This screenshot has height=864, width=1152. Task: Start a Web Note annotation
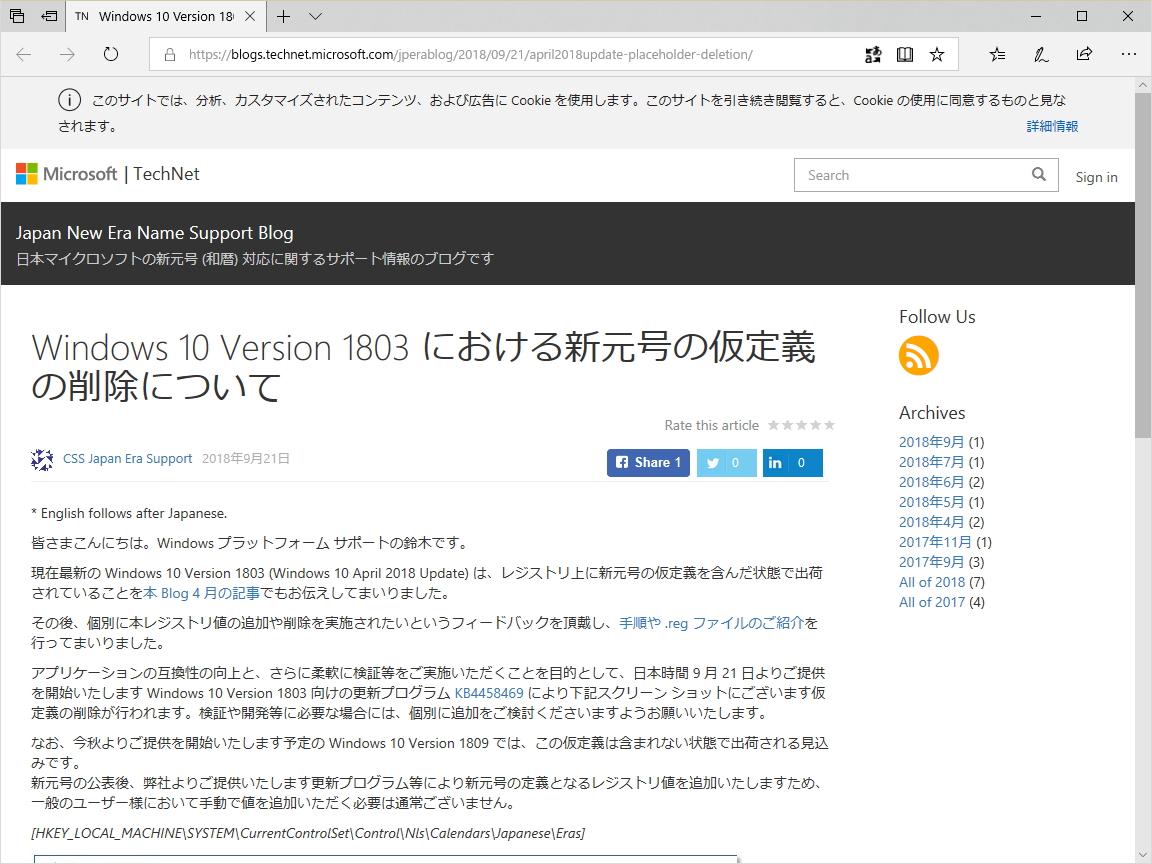click(x=1040, y=54)
